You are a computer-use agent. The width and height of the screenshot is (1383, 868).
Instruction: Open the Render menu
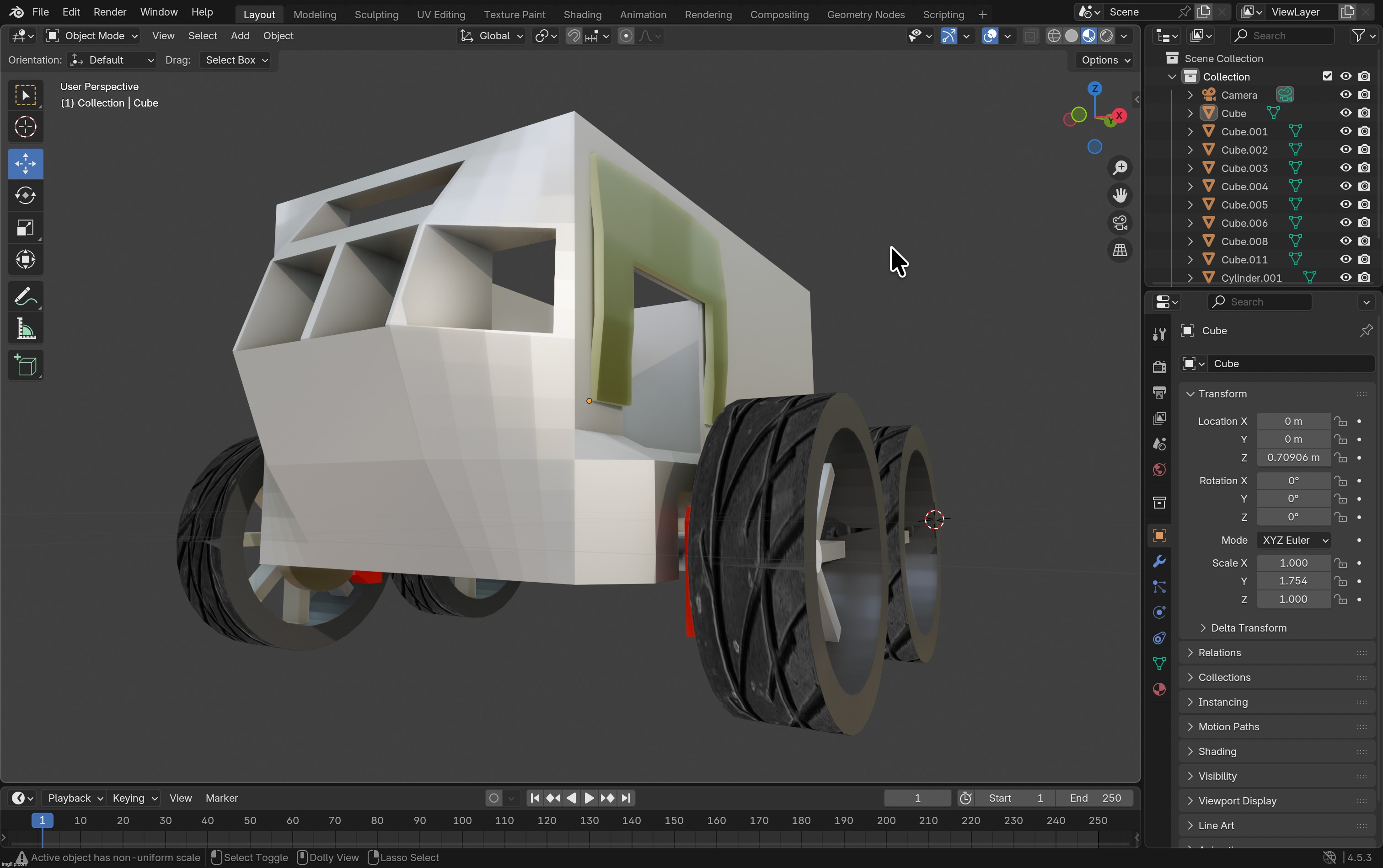click(x=110, y=11)
